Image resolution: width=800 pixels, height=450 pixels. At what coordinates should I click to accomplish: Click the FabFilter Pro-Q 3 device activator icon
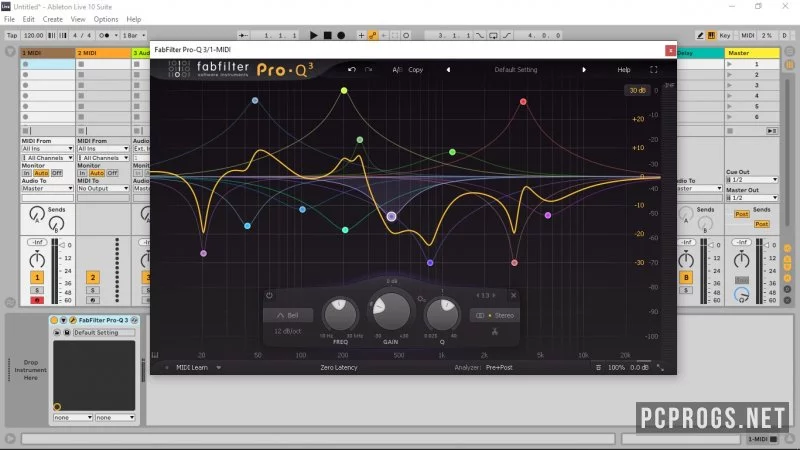click(x=54, y=320)
